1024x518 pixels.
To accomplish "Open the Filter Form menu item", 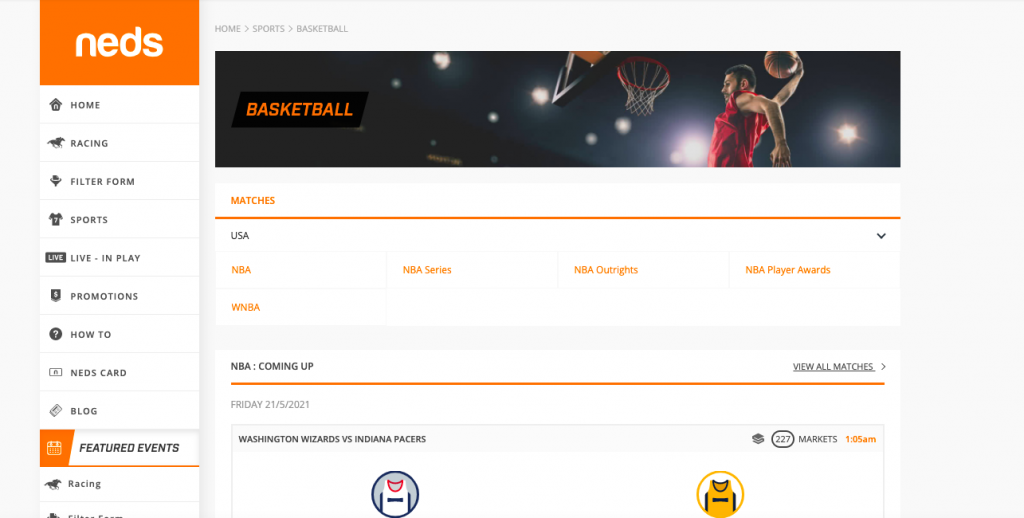I will tap(120, 181).
